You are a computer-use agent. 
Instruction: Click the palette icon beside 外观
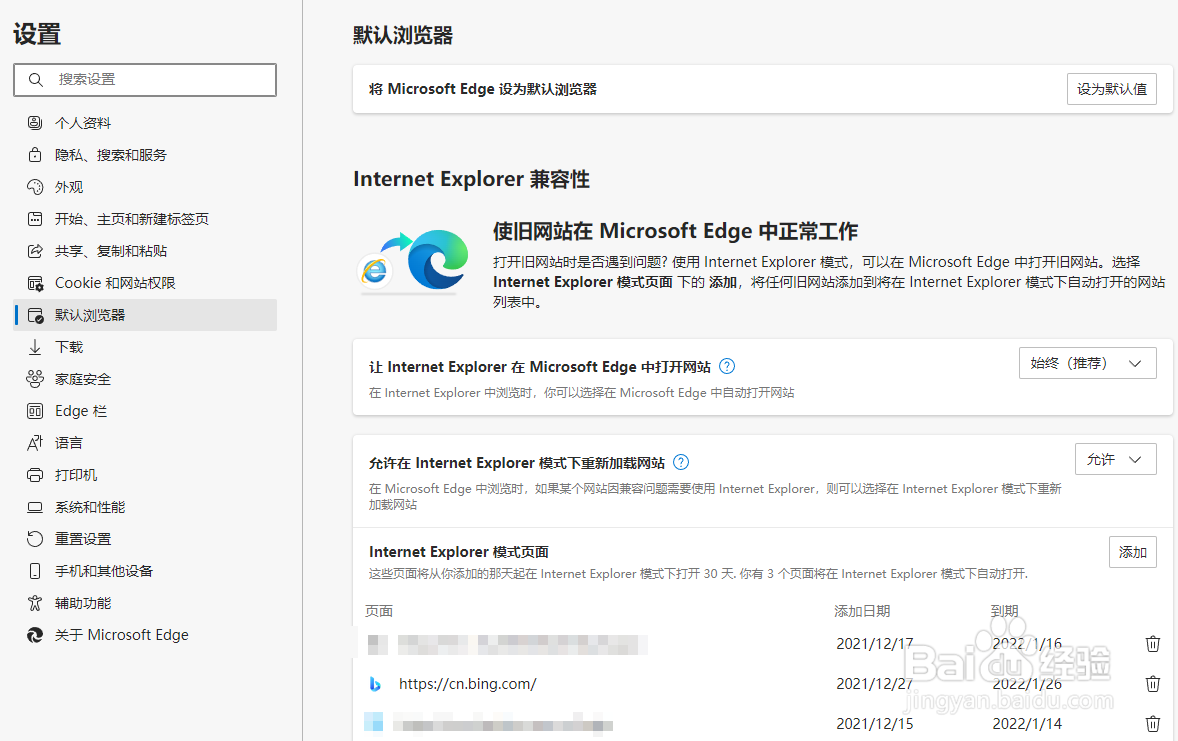(35, 186)
